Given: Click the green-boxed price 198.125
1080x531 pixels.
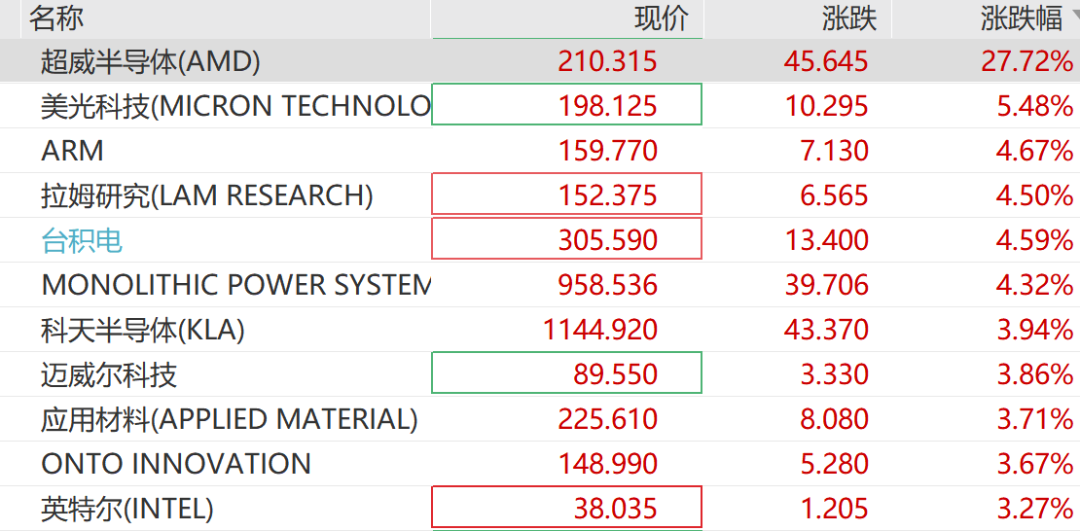Looking at the screenshot, I should [608, 106].
